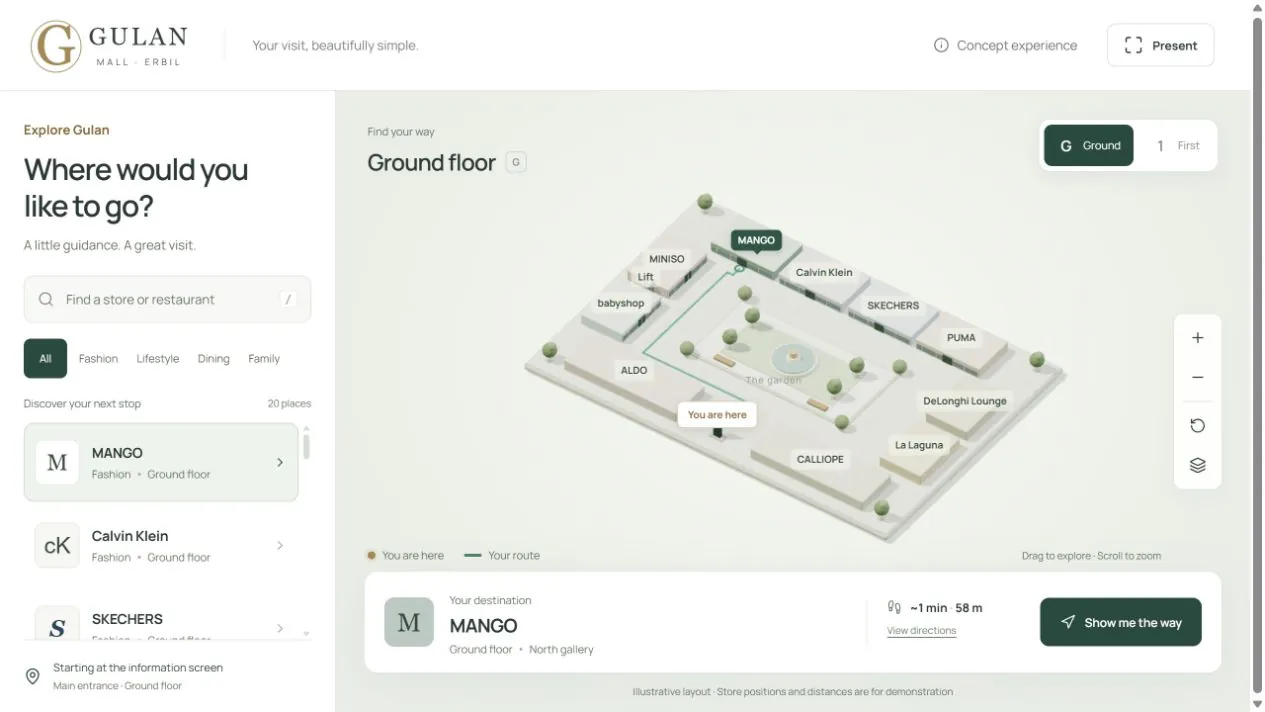This screenshot has height=712, width=1265.
Task: Click the You are here marker
Action: [x=717, y=415]
